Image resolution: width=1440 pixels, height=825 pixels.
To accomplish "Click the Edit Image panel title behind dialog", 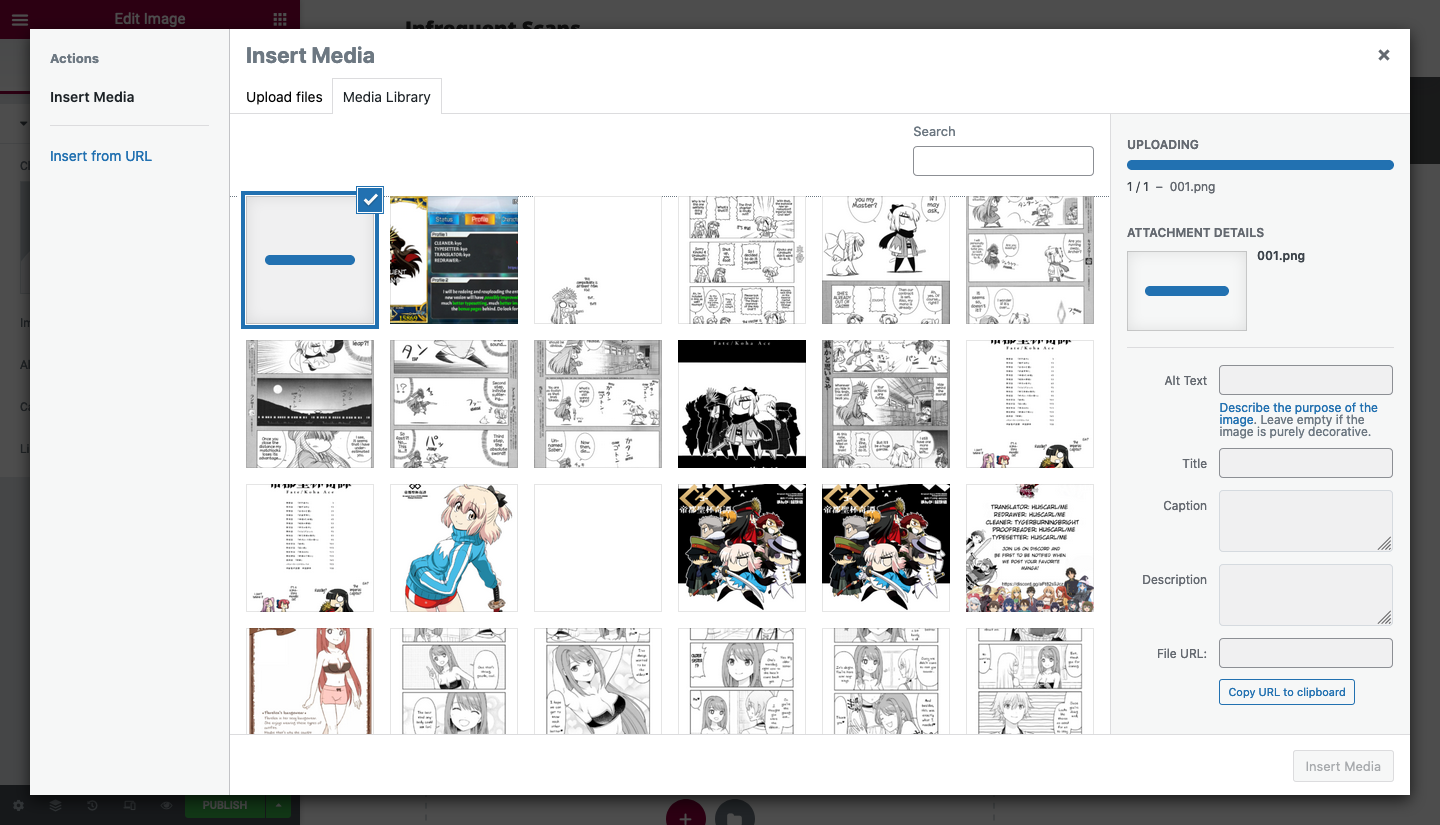I will 150,19.
